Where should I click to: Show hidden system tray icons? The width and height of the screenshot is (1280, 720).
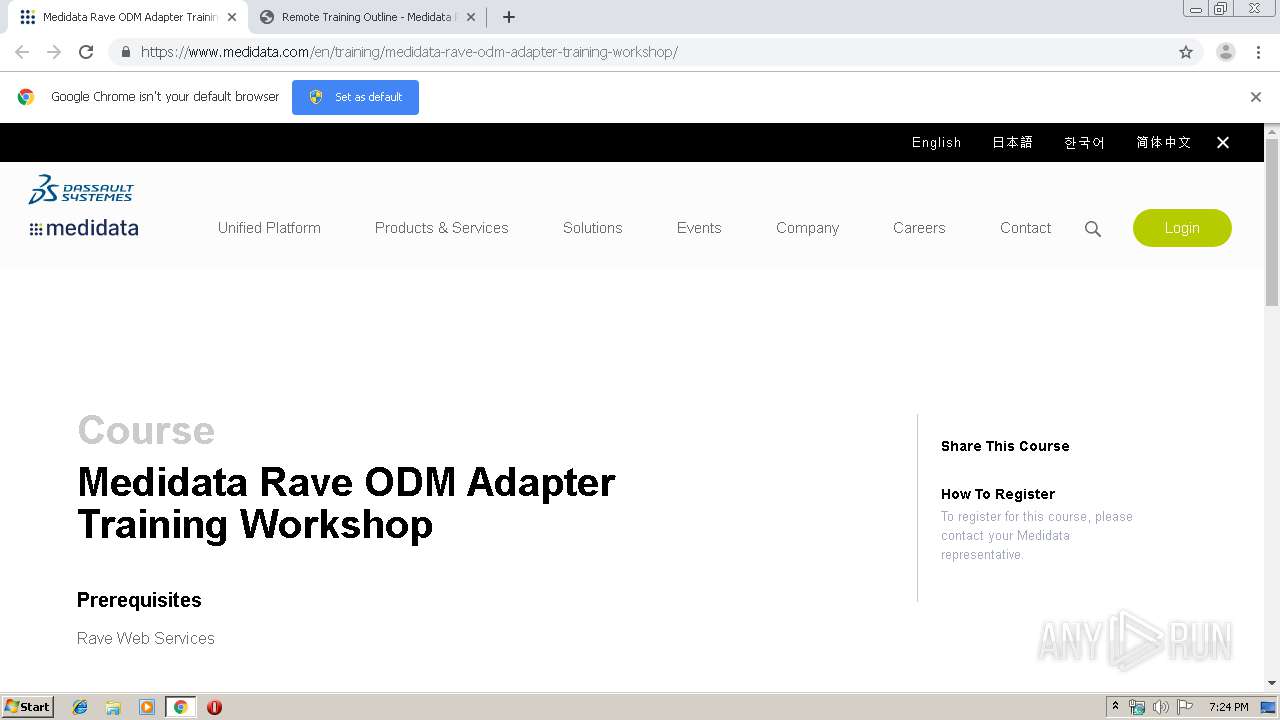(x=1115, y=707)
